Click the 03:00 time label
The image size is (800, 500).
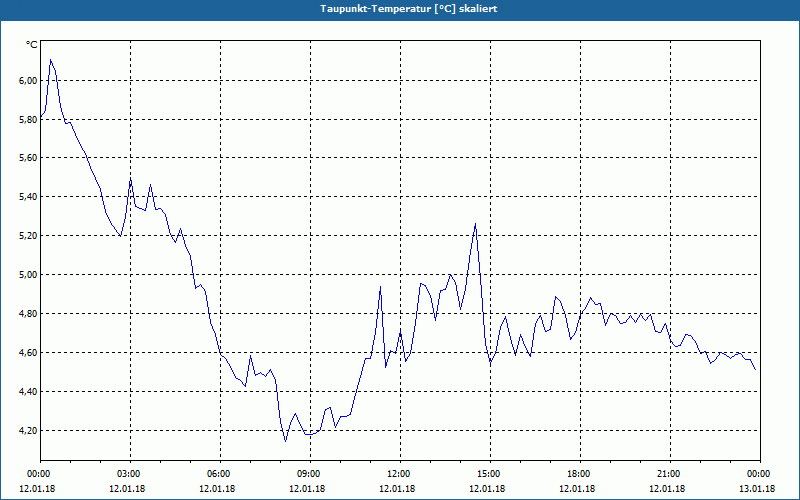point(130,474)
